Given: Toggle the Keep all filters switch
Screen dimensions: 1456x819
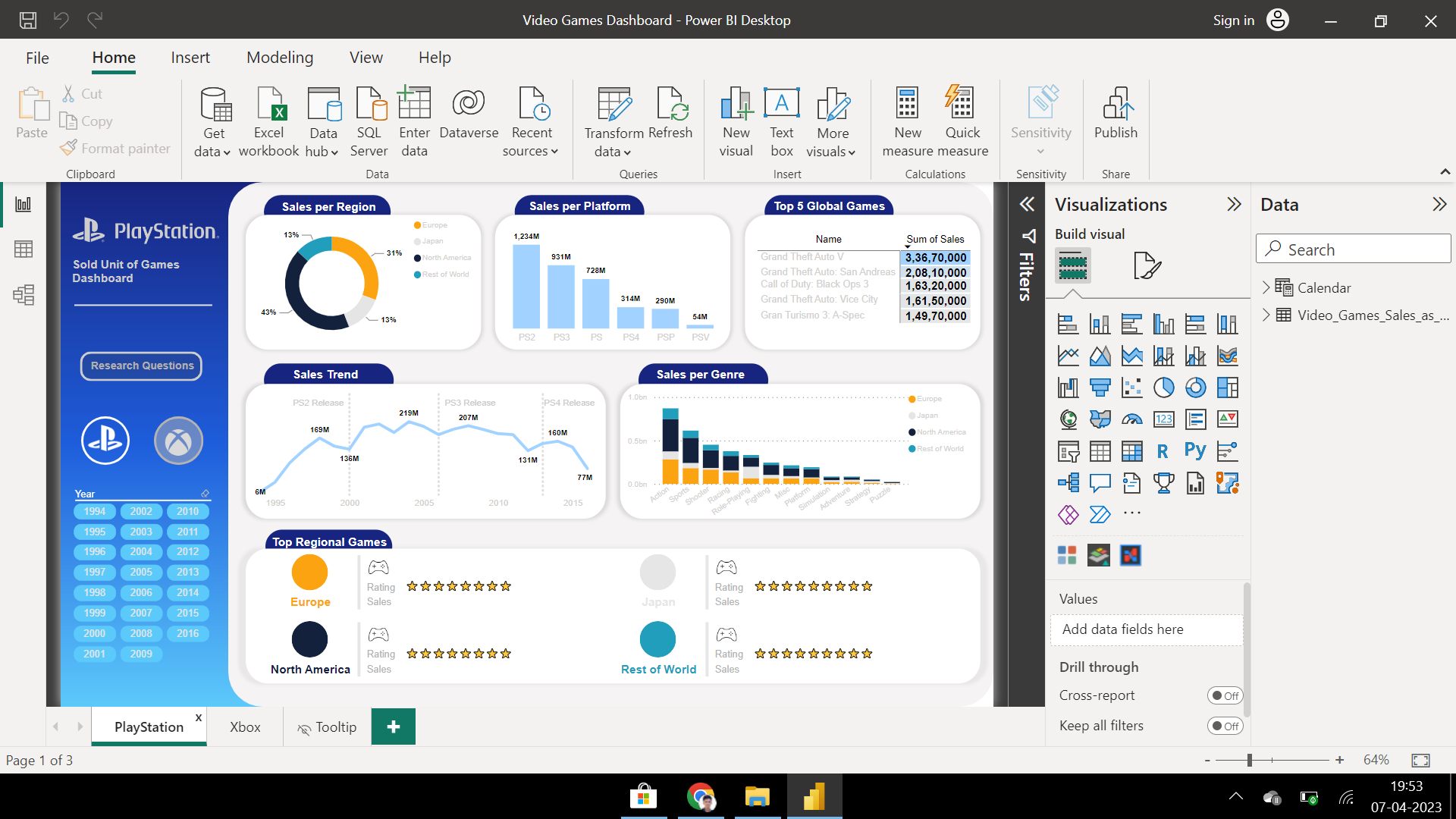Looking at the screenshot, I should tap(1225, 726).
